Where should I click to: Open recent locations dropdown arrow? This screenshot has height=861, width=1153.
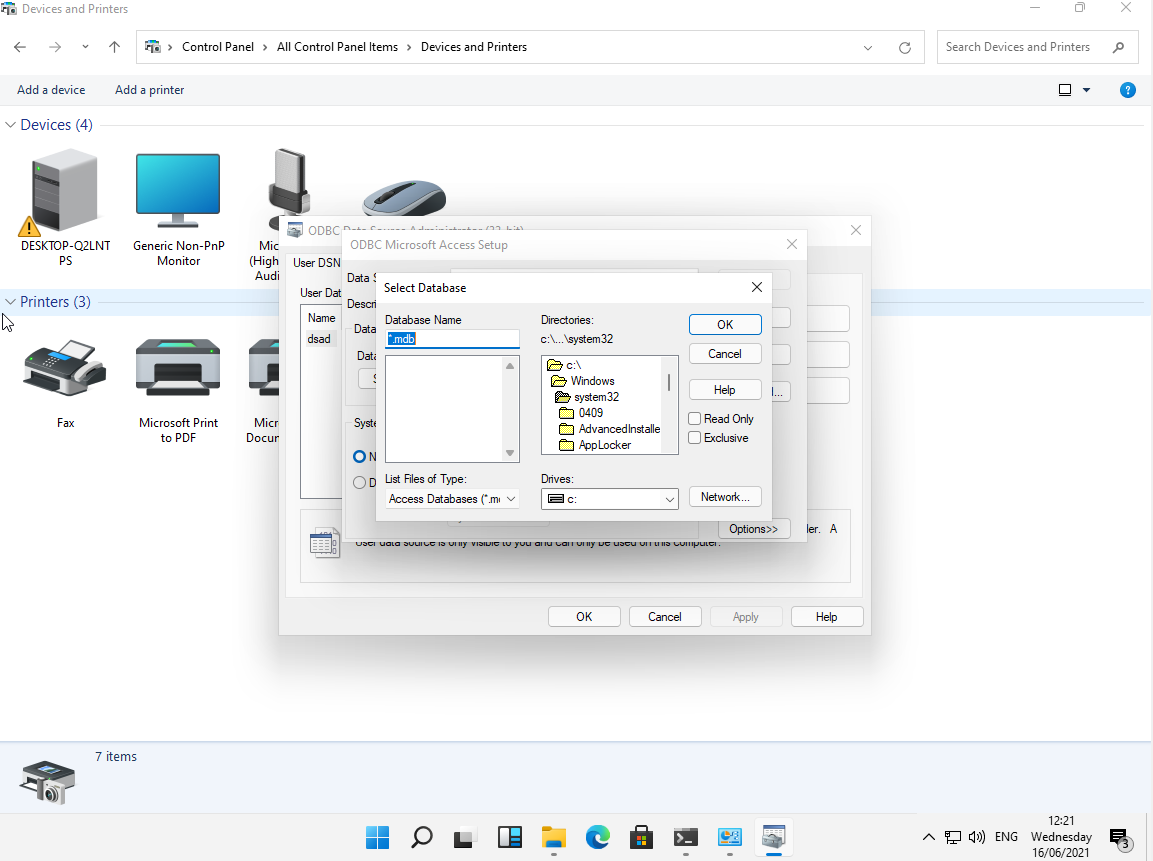pos(85,47)
